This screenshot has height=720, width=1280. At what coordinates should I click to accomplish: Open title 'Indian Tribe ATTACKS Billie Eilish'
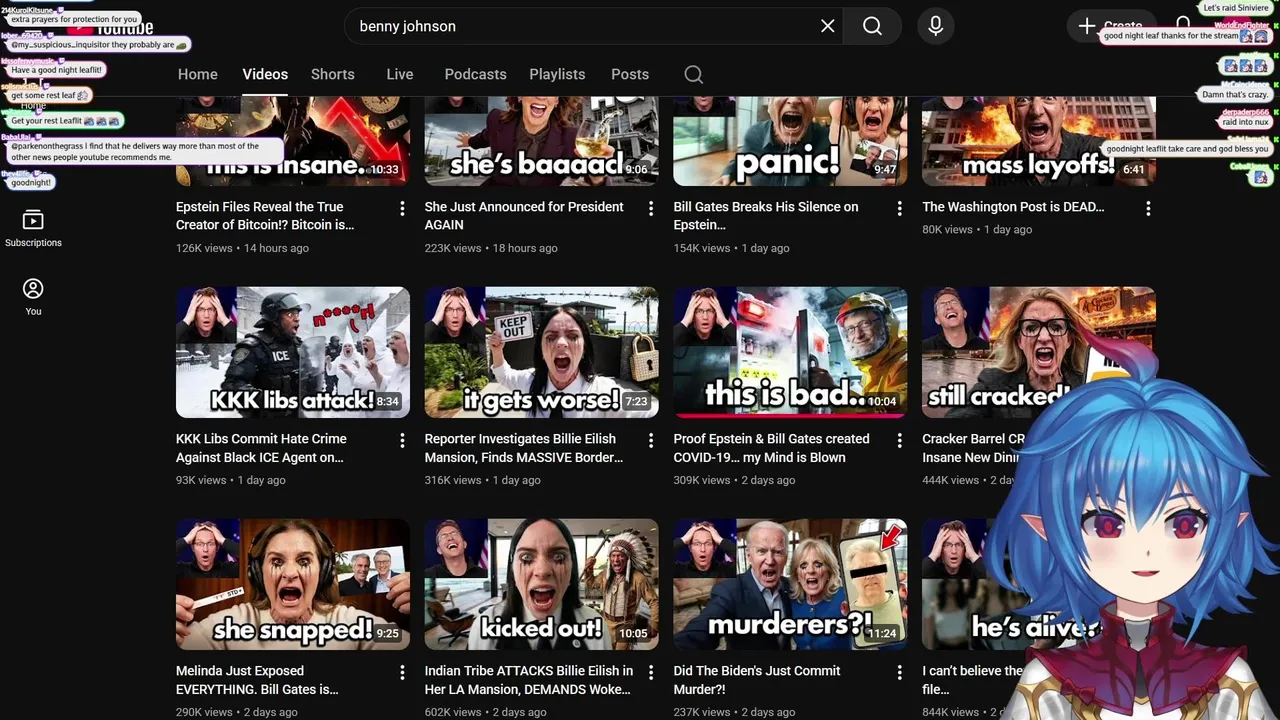point(529,680)
